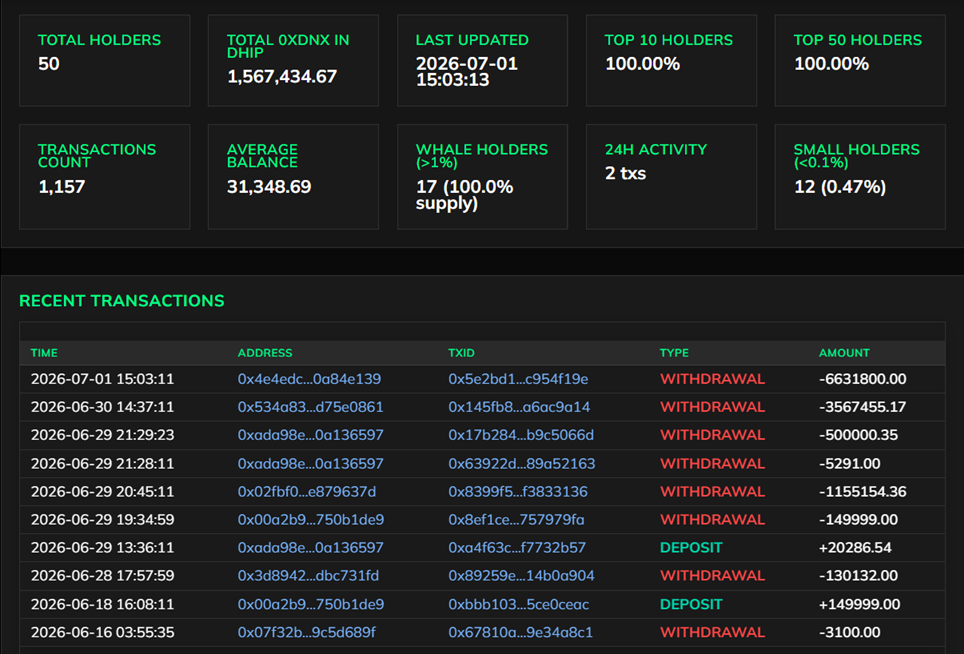This screenshot has width=964, height=654.
Task: Click the TIME column header
Action: pyautogui.click(x=44, y=353)
